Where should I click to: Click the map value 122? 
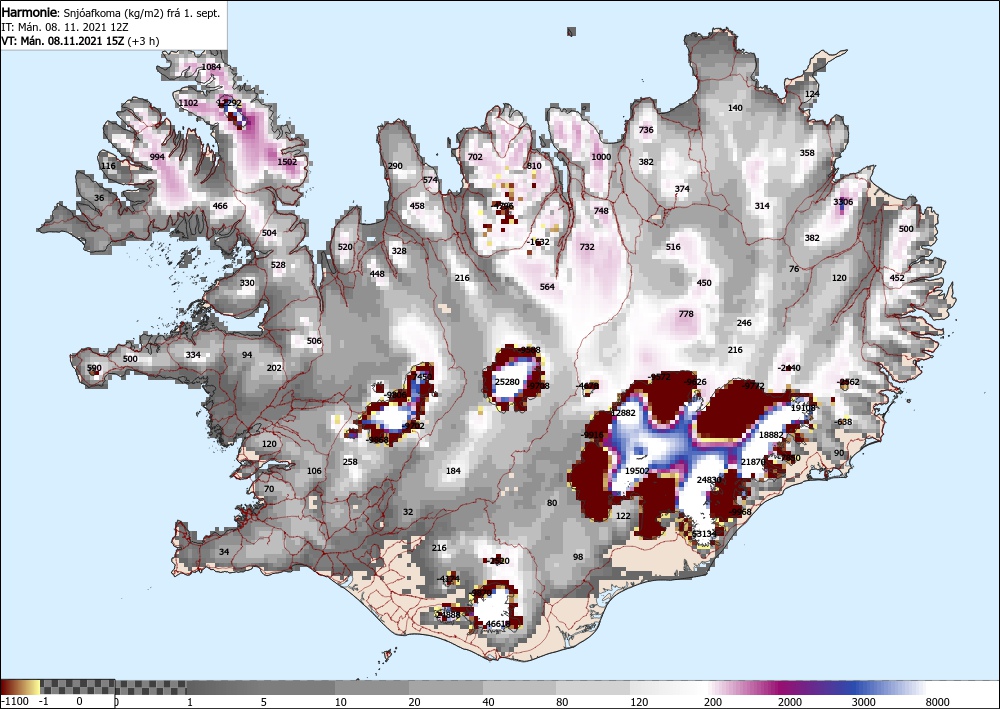[x=623, y=516]
